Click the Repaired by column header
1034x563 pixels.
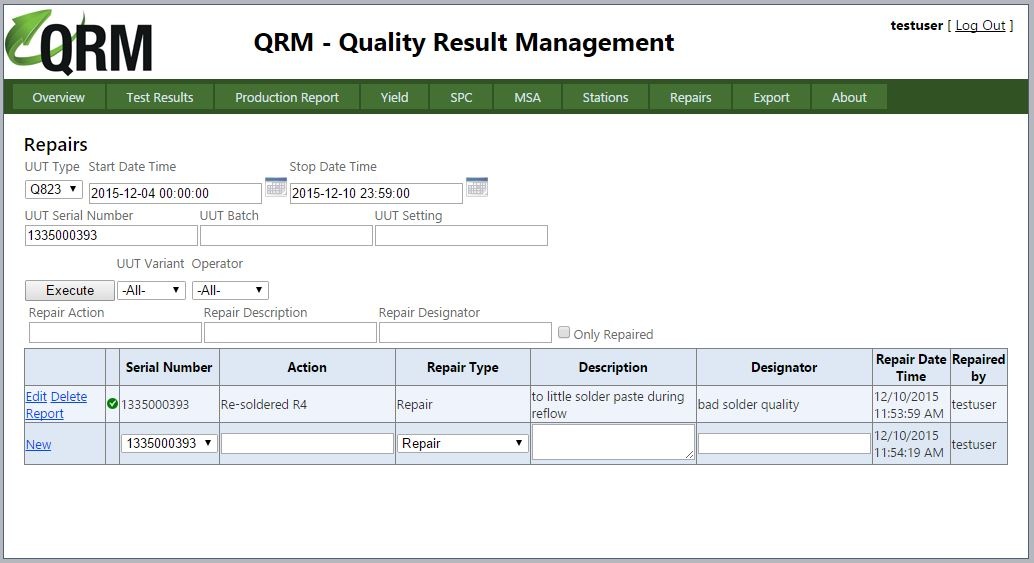click(979, 367)
